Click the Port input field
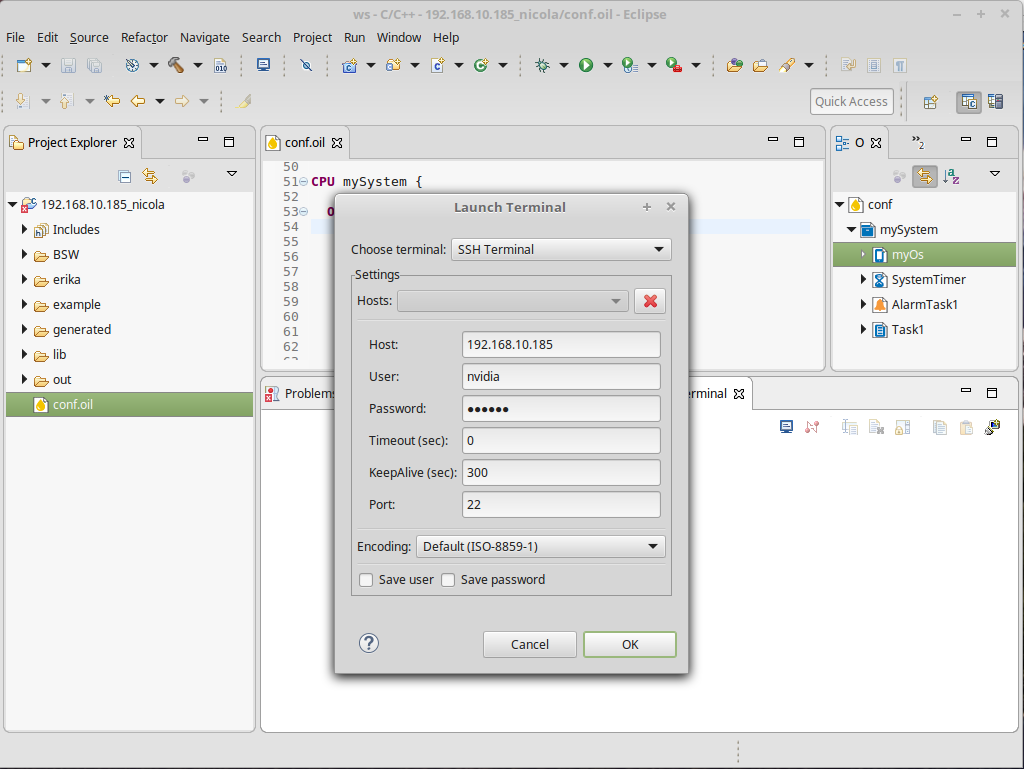Screen dimensions: 1024x769 tap(561, 504)
